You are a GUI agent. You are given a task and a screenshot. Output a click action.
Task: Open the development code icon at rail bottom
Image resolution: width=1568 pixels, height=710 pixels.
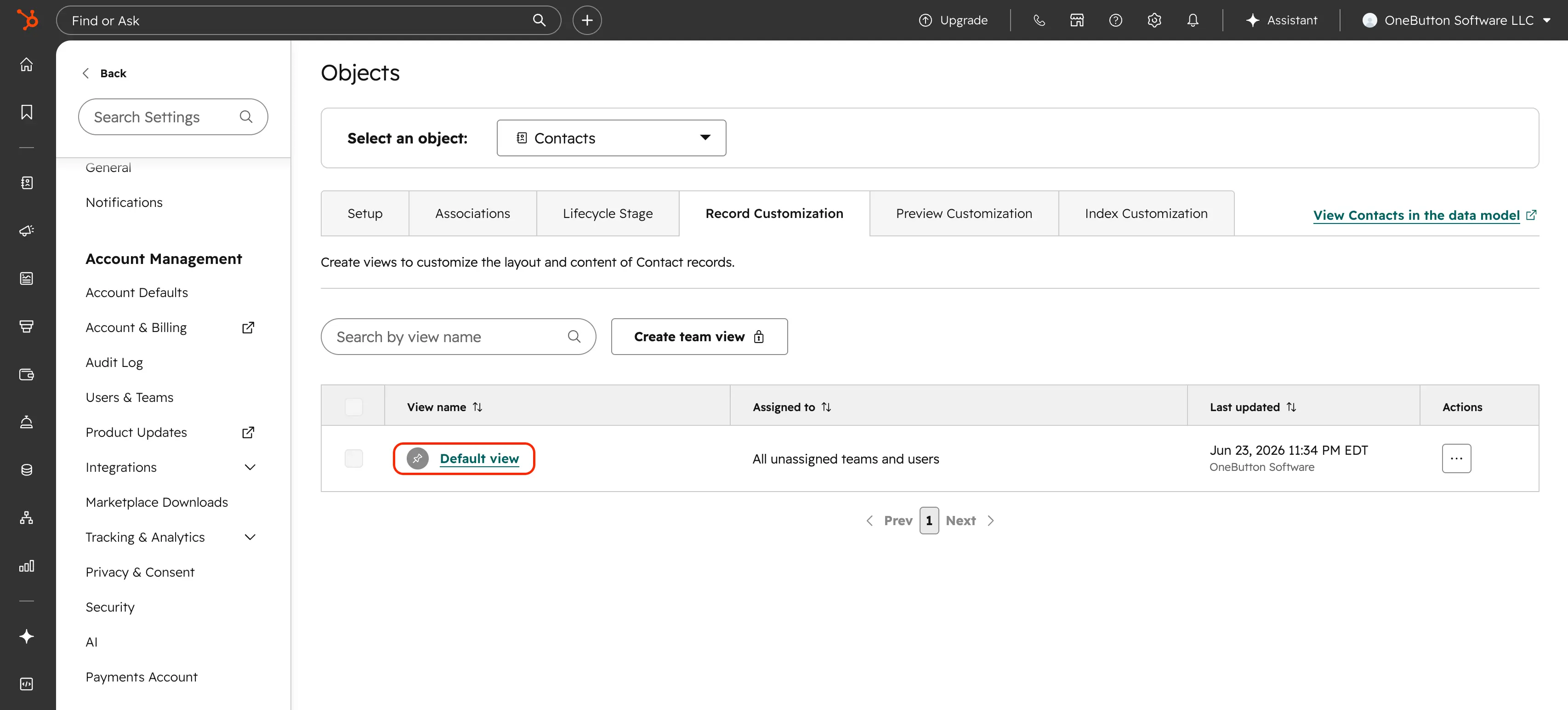pos(27,684)
